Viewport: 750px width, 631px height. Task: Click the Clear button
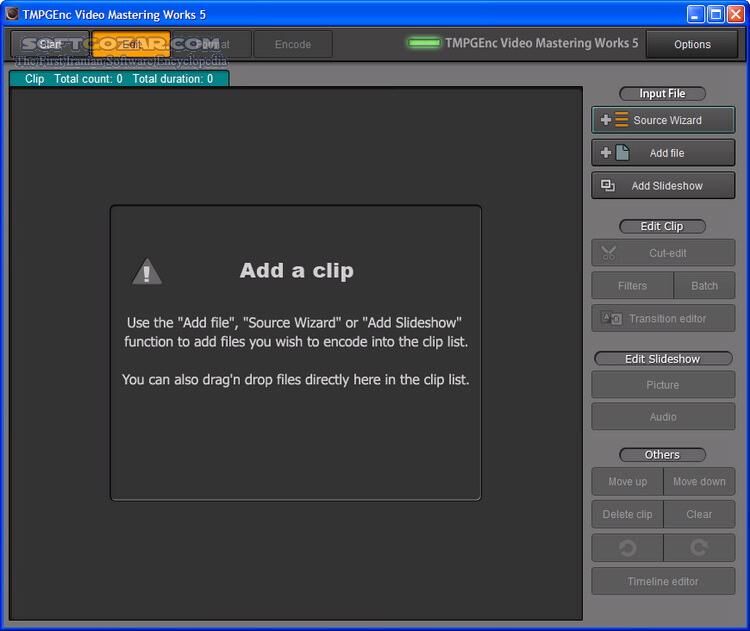(699, 514)
